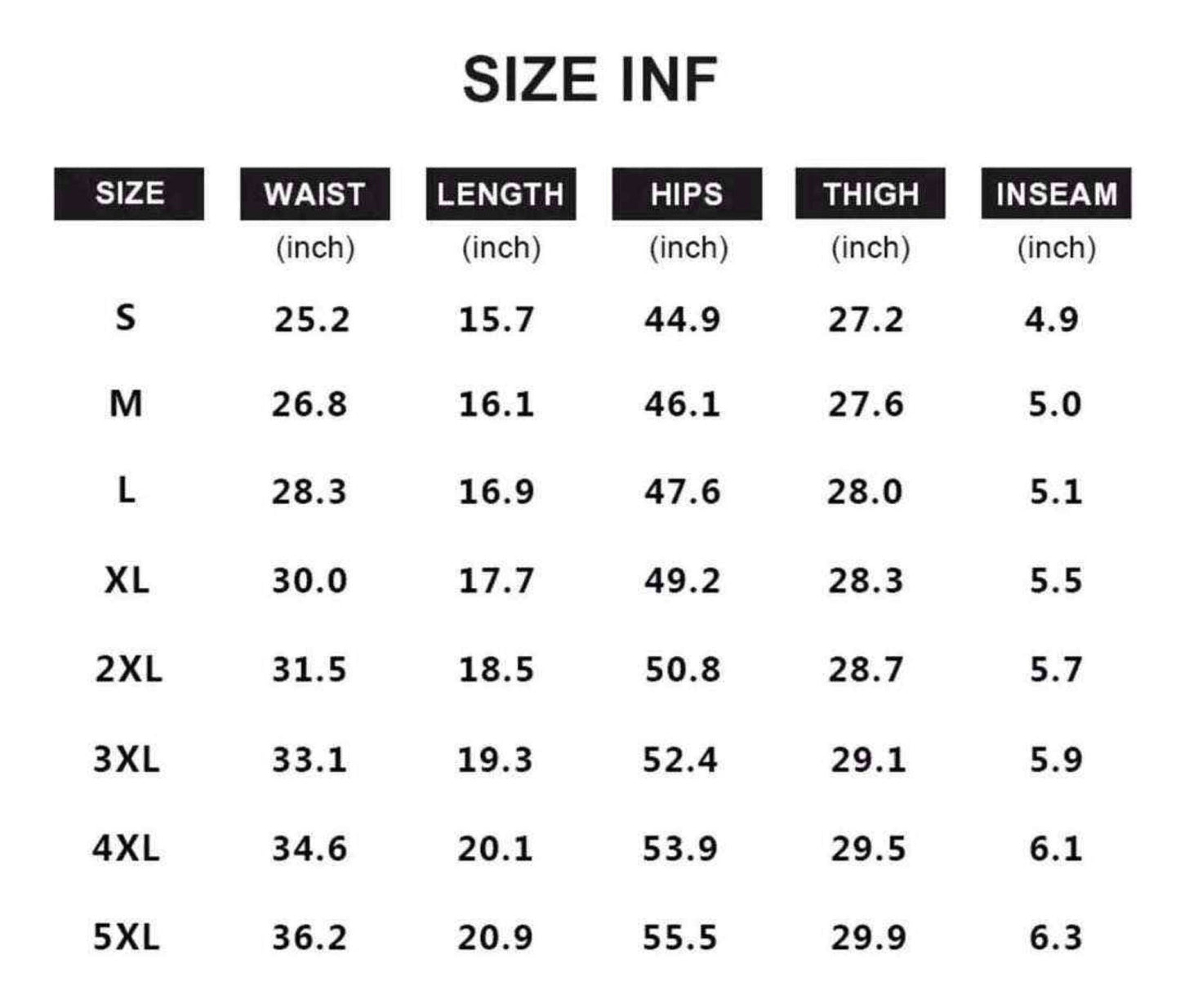Select the LENGTH header label

click(x=501, y=194)
